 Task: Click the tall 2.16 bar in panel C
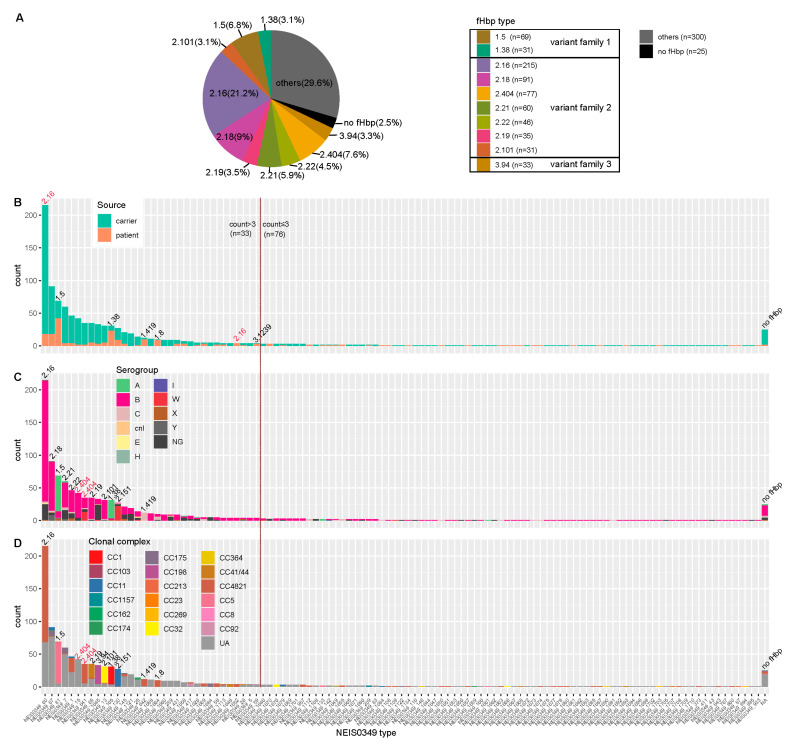[45, 450]
